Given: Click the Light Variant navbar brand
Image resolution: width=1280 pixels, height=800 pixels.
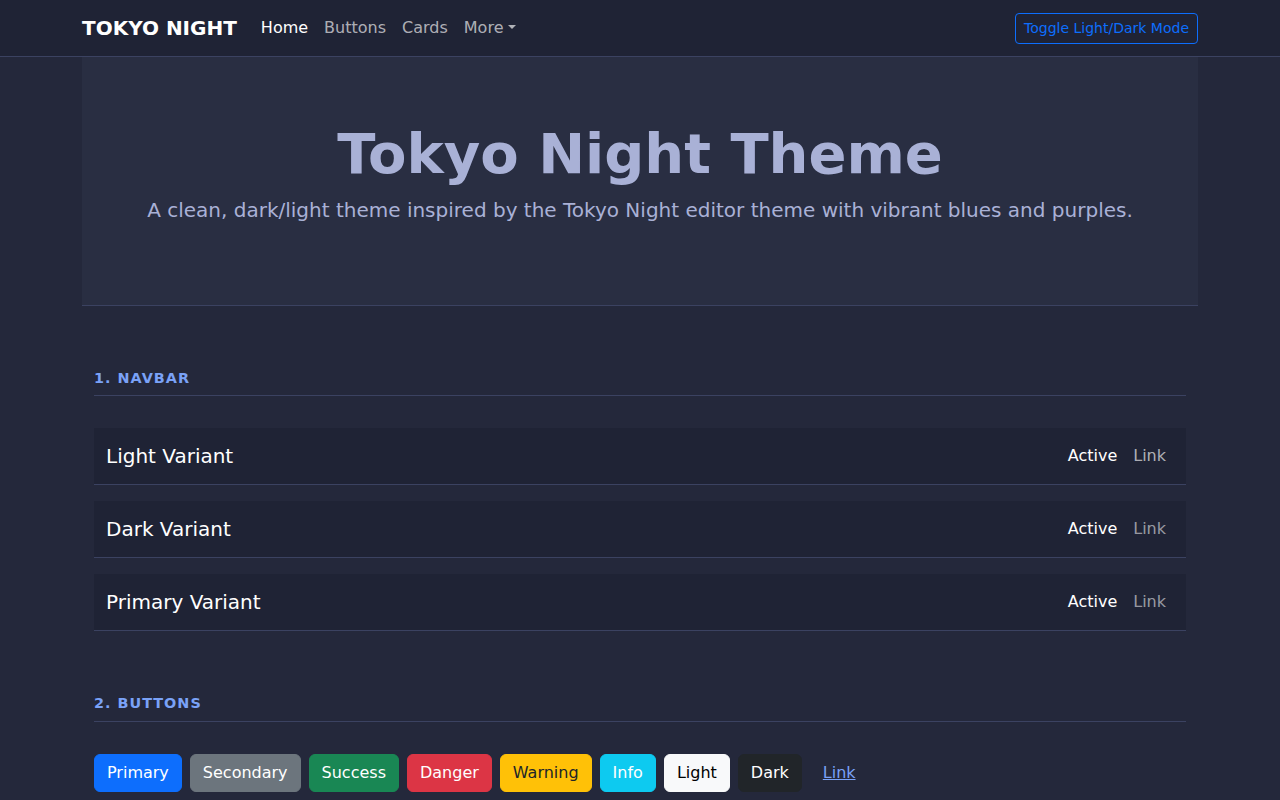Looking at the screenshot, I should click(170, 456).
